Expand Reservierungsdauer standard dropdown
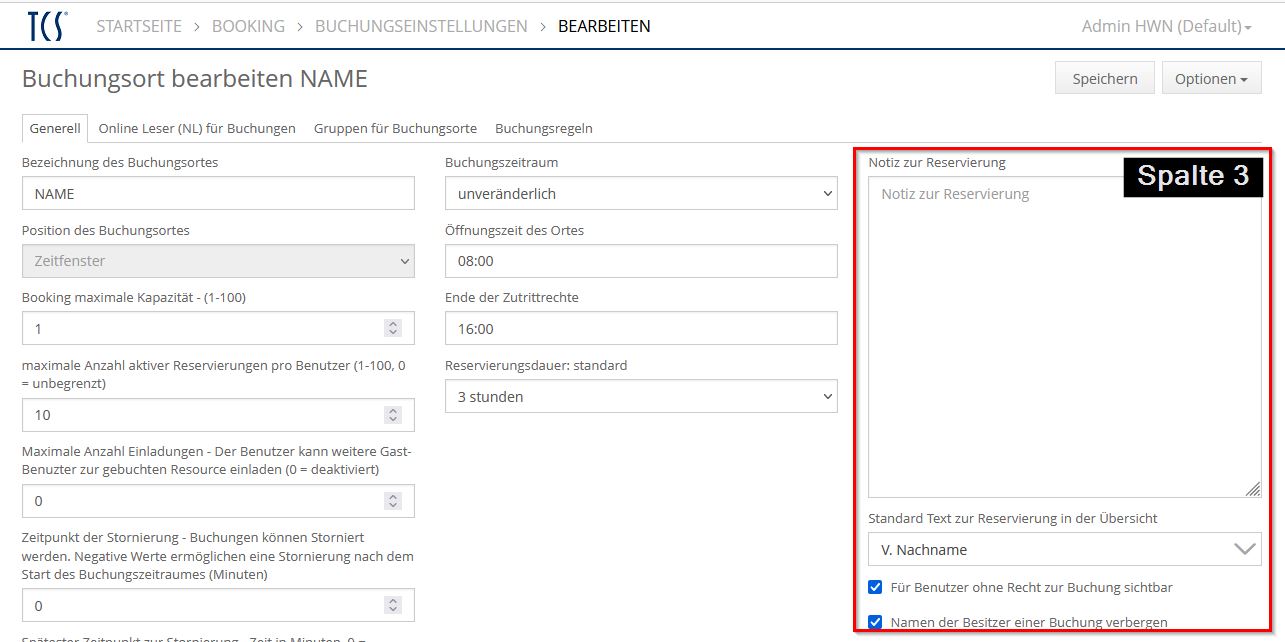 [x=640, y=397]
